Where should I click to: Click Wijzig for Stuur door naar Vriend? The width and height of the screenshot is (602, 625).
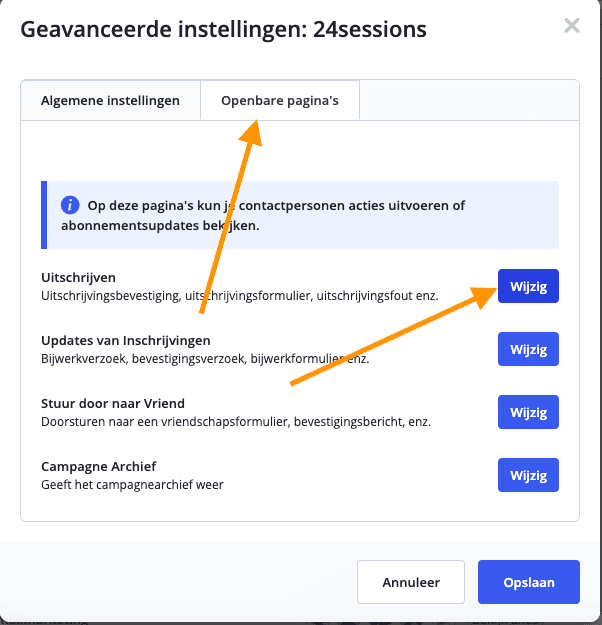(528, 412)
